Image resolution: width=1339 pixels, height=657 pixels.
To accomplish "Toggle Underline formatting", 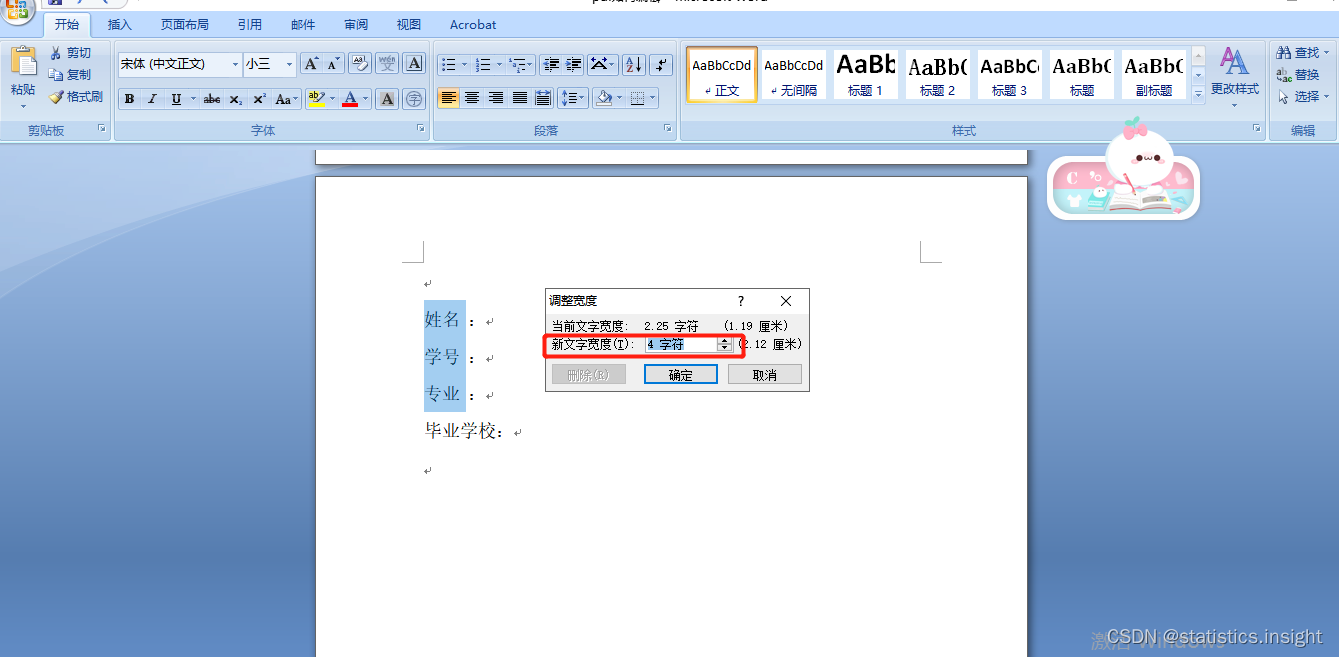I will [176, 98].
